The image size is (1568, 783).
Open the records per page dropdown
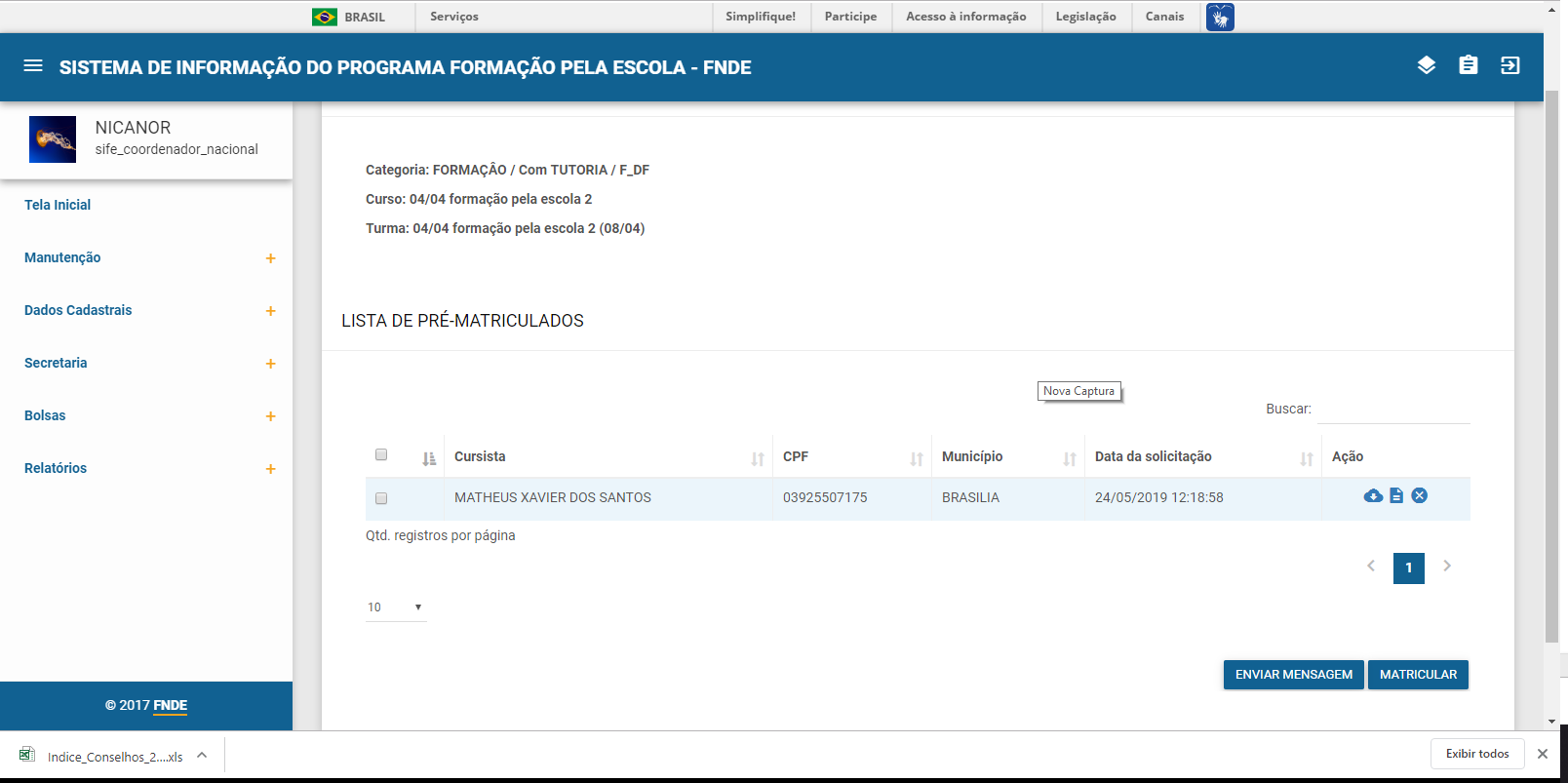pyautogui.click(x=396, y=607)
